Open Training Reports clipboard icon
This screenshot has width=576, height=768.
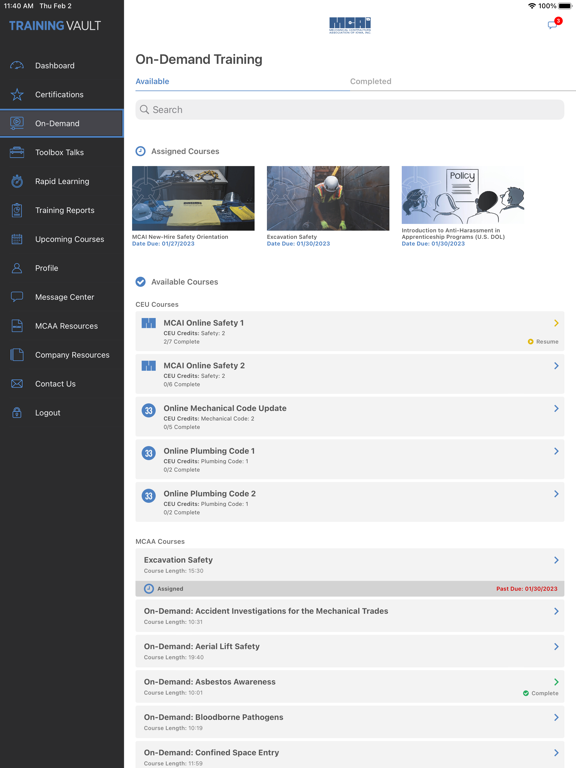coord(17,210)
